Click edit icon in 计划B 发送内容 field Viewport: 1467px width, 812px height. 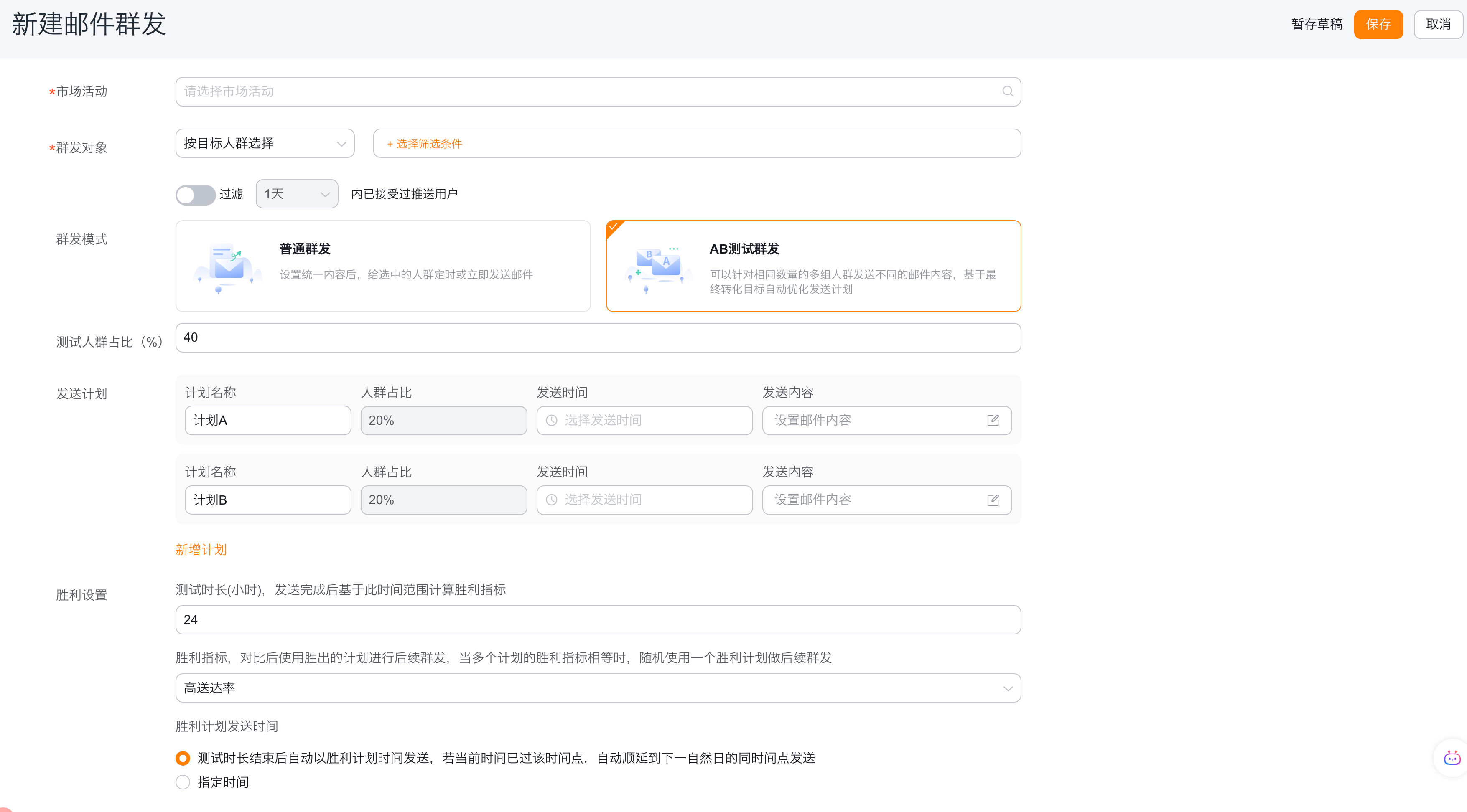(x=993, y=500)
